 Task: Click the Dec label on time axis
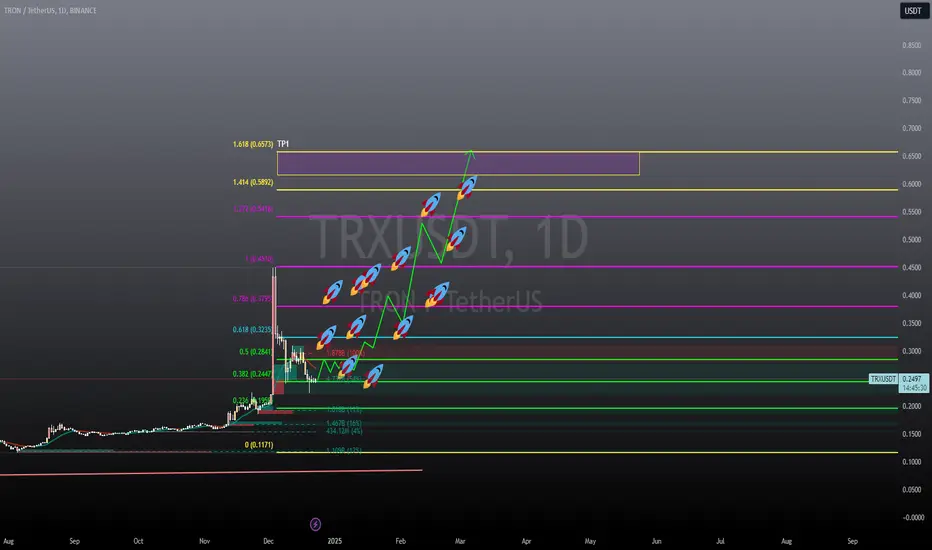(x=268, y=541)
